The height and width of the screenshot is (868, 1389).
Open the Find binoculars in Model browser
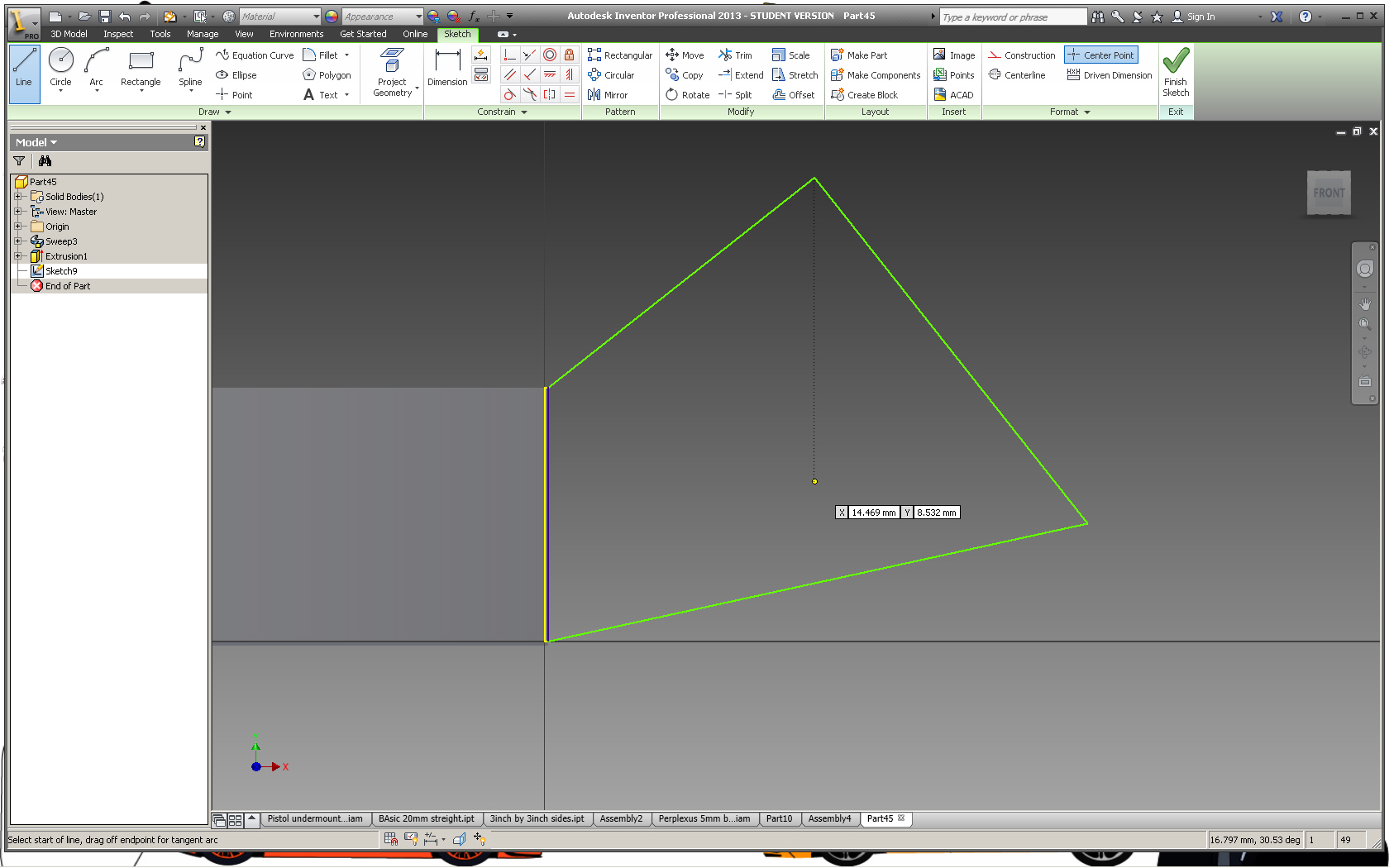[x=45, y=161]
